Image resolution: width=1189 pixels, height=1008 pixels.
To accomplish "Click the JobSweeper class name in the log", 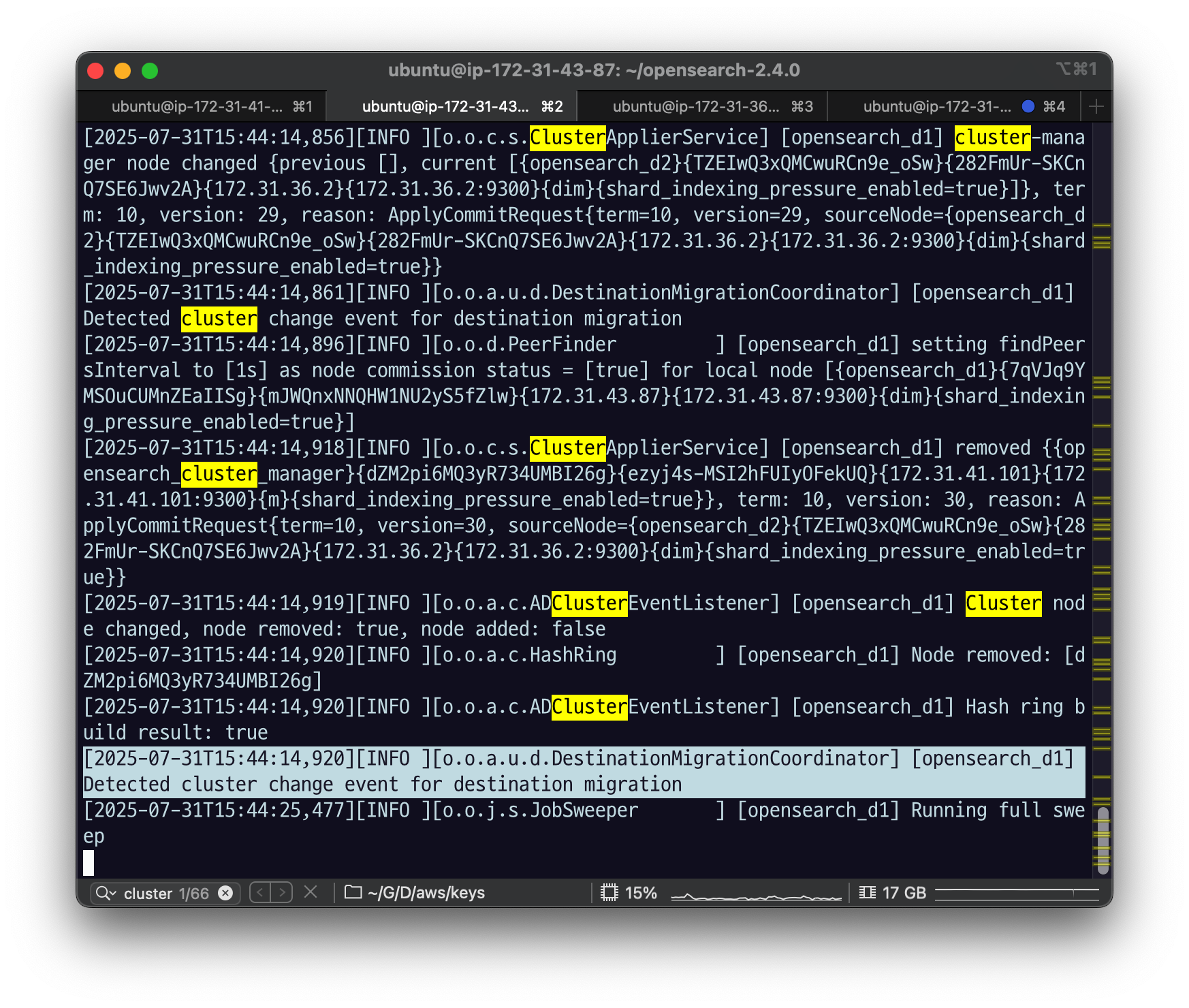I will pyautogui.click(x=584, y=810).
